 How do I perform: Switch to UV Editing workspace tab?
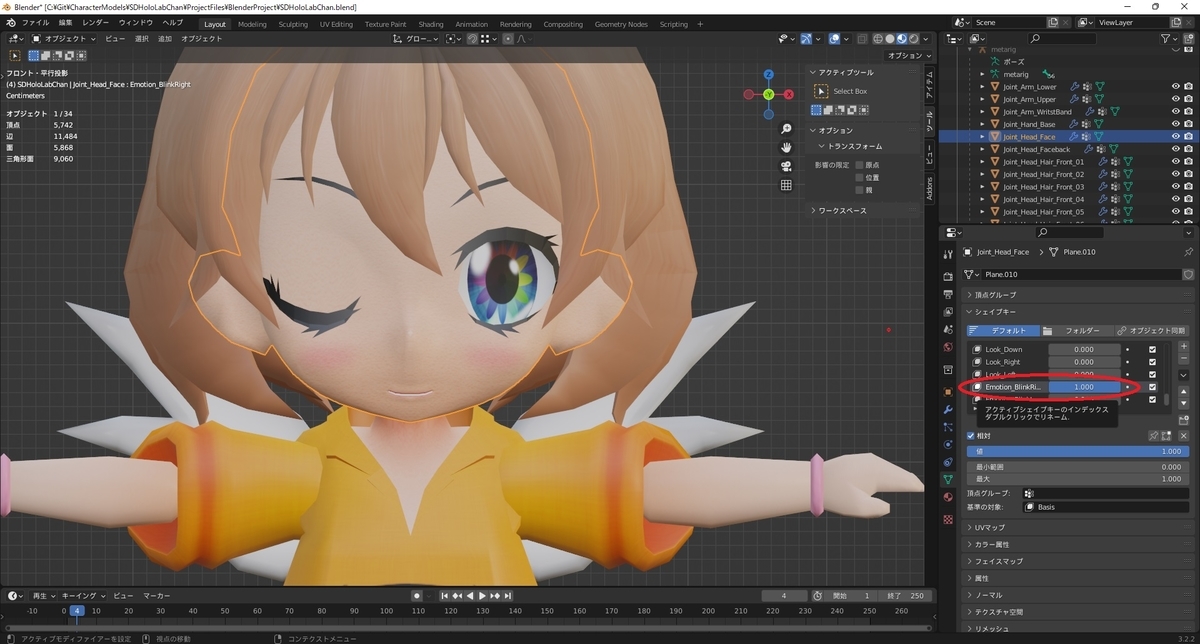[336, 24]
